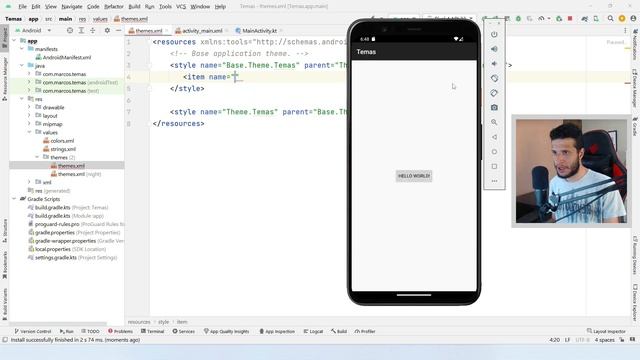This screenshot has width=640, height=360.
Task: Open the Profiler tool window
Action: 365,331
